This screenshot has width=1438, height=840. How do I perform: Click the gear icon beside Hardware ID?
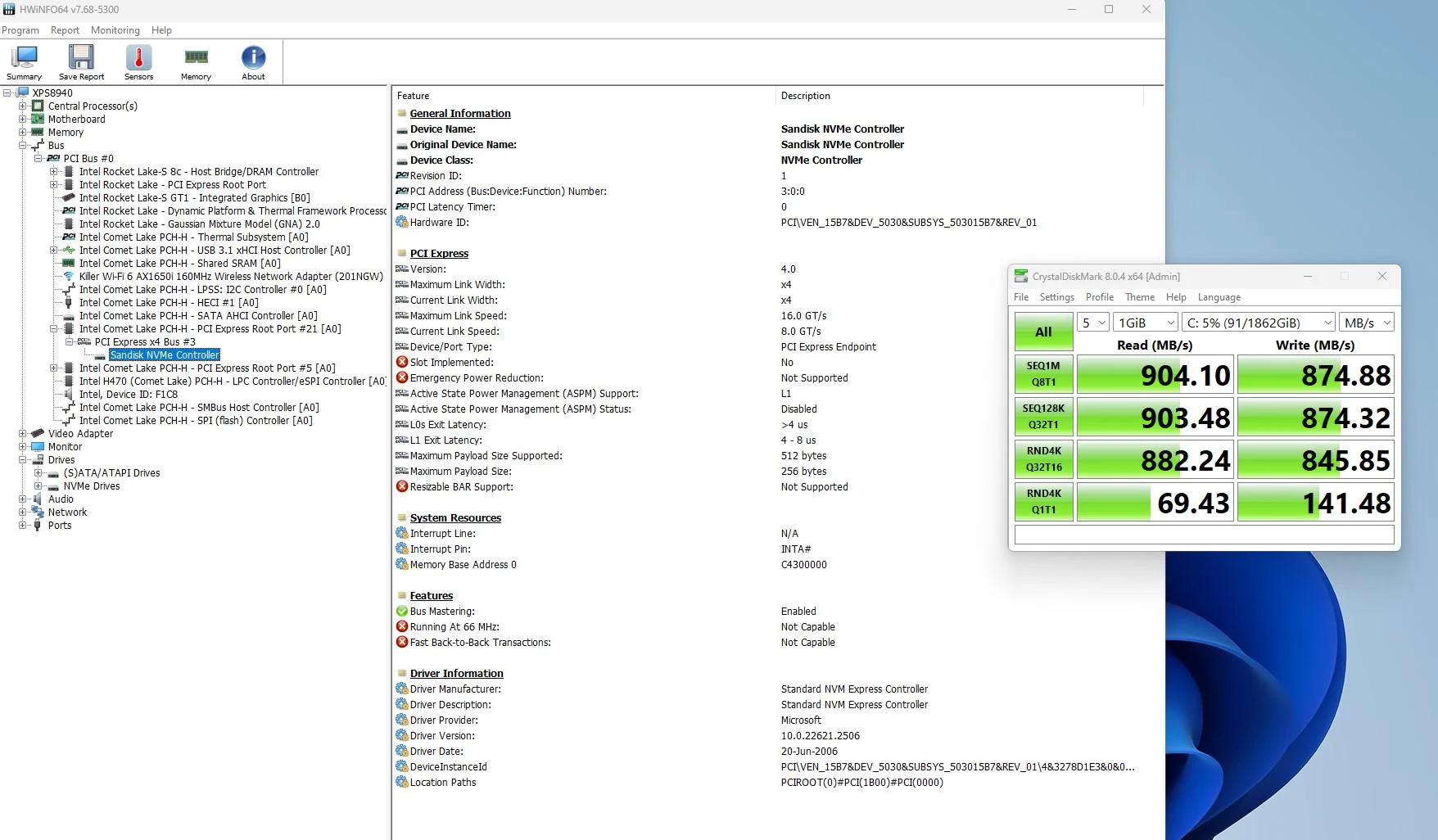[x=402, y=222]
